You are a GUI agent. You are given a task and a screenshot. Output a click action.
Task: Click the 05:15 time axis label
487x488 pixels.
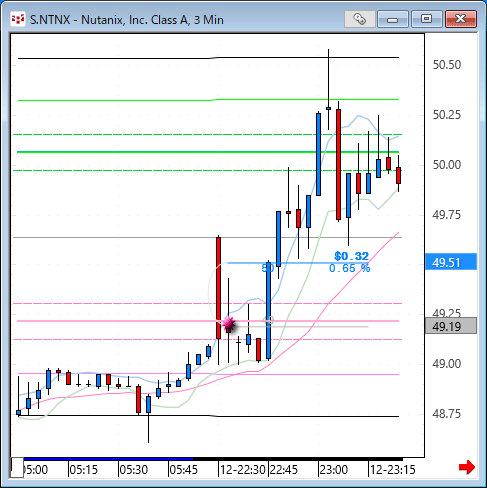(x=84, y=470)
